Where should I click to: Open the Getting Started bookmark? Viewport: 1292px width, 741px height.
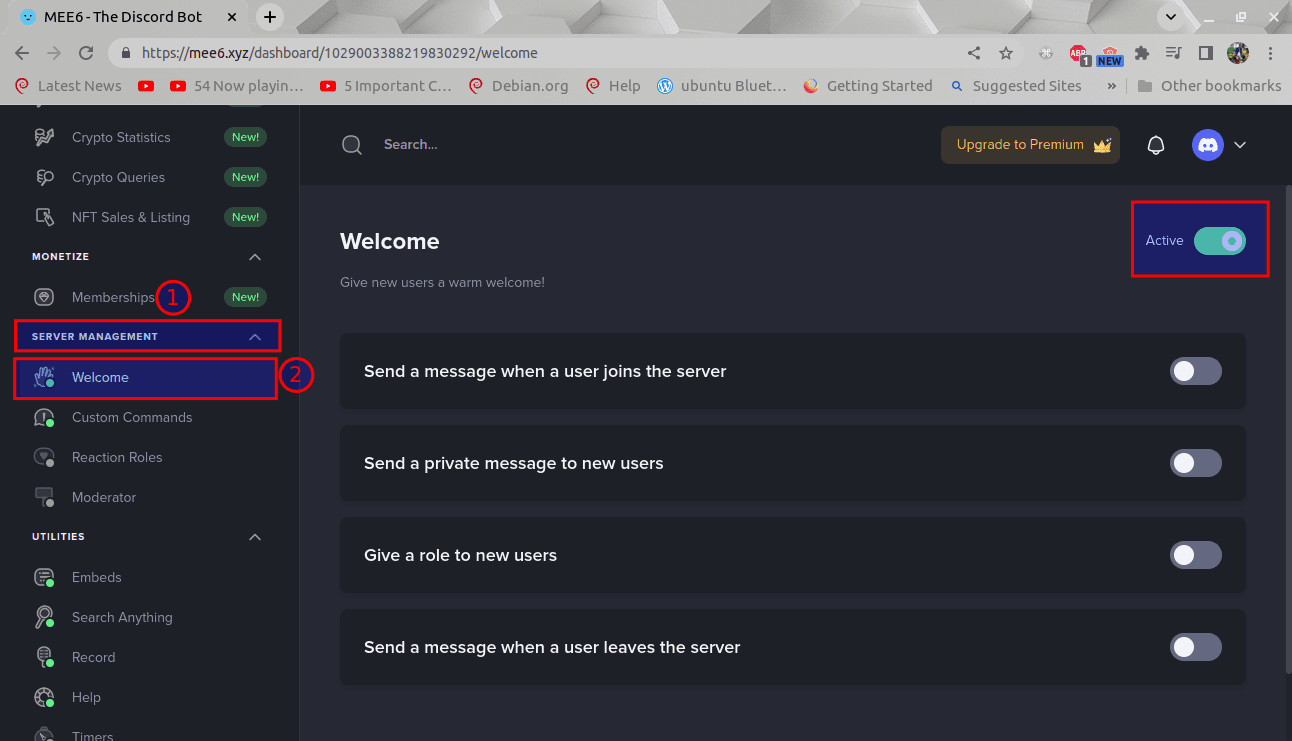[867, 86]
